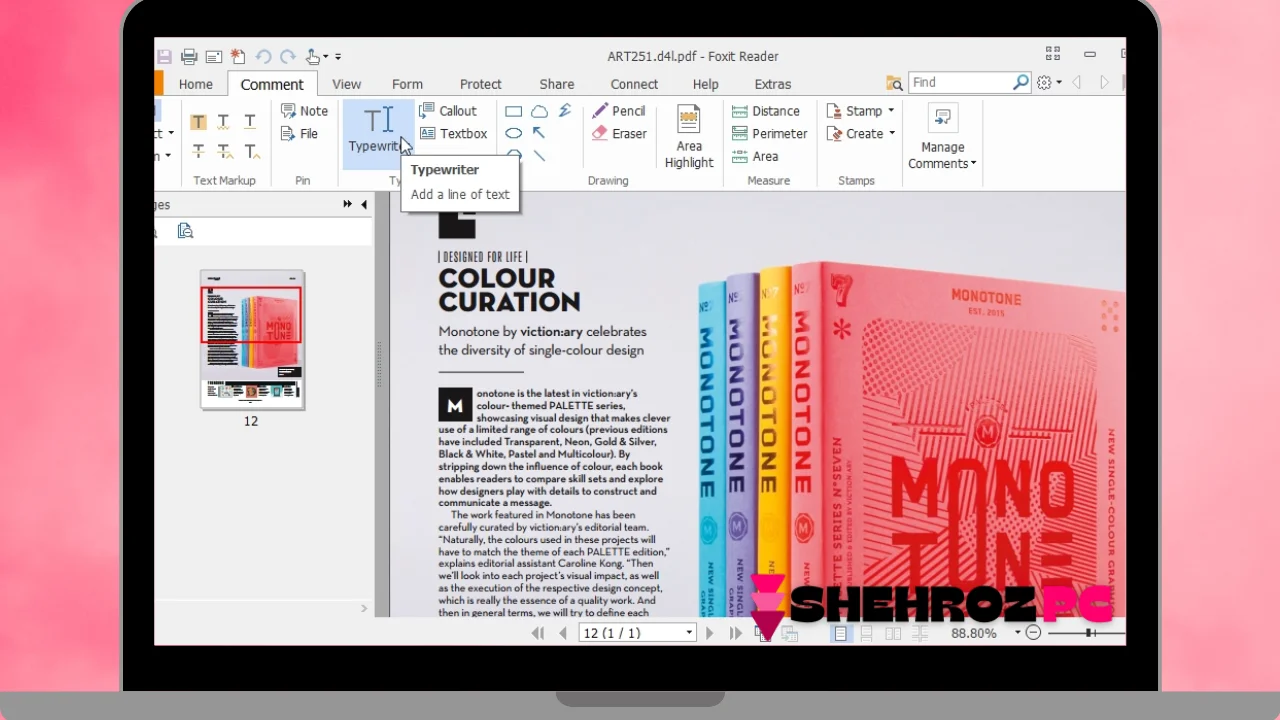Attach a File as comment
The height and width of the screenshot is (720, 1280).
tap(299, 134)
